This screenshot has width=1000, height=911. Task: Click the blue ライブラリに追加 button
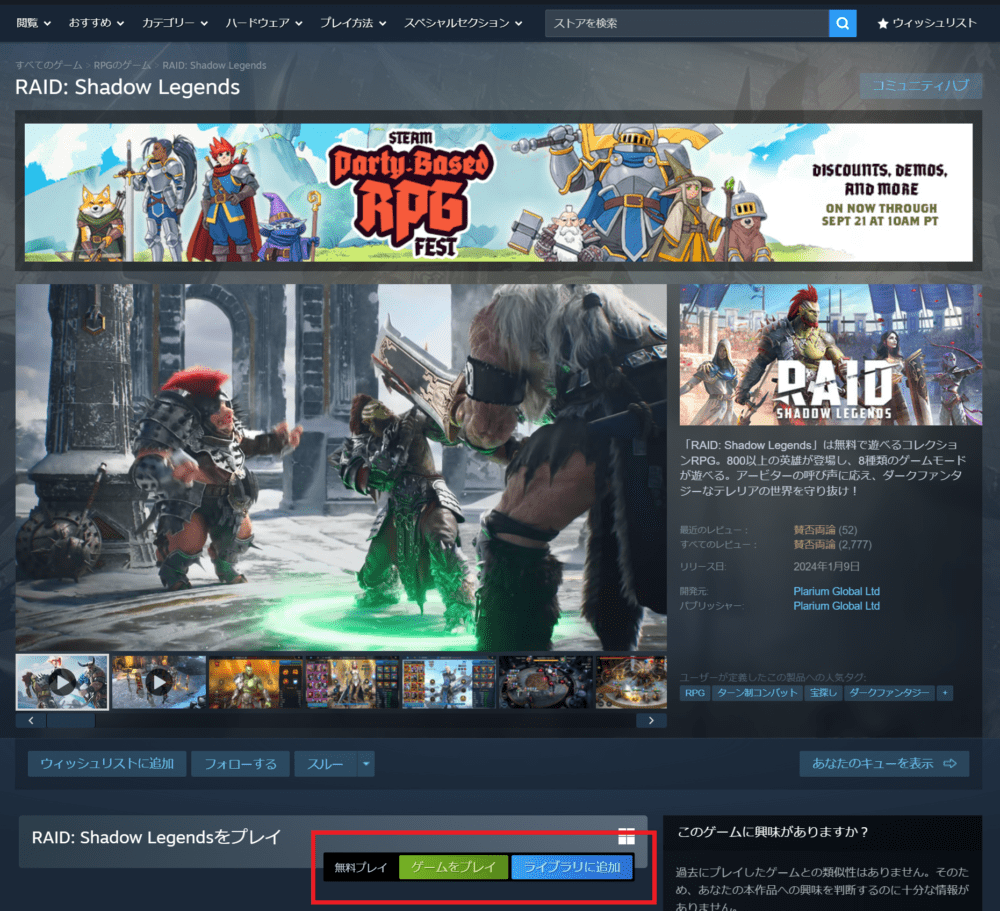tap(572, 867)
